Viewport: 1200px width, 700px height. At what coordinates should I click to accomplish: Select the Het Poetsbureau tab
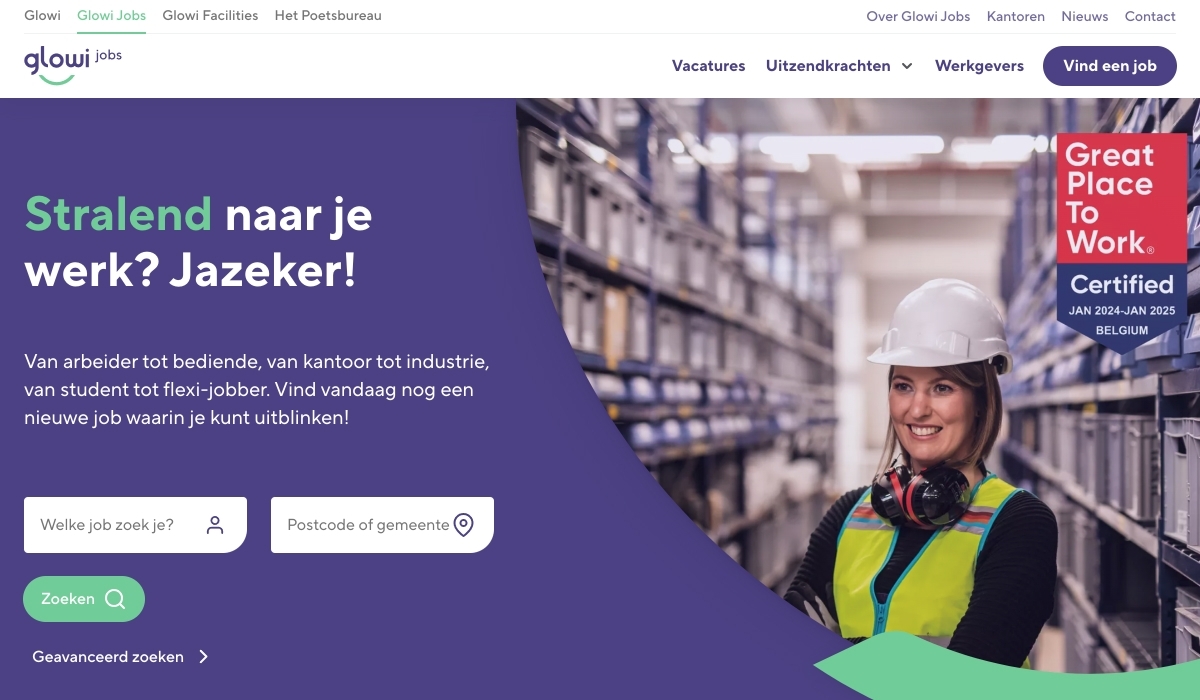[x=328, y=16]
